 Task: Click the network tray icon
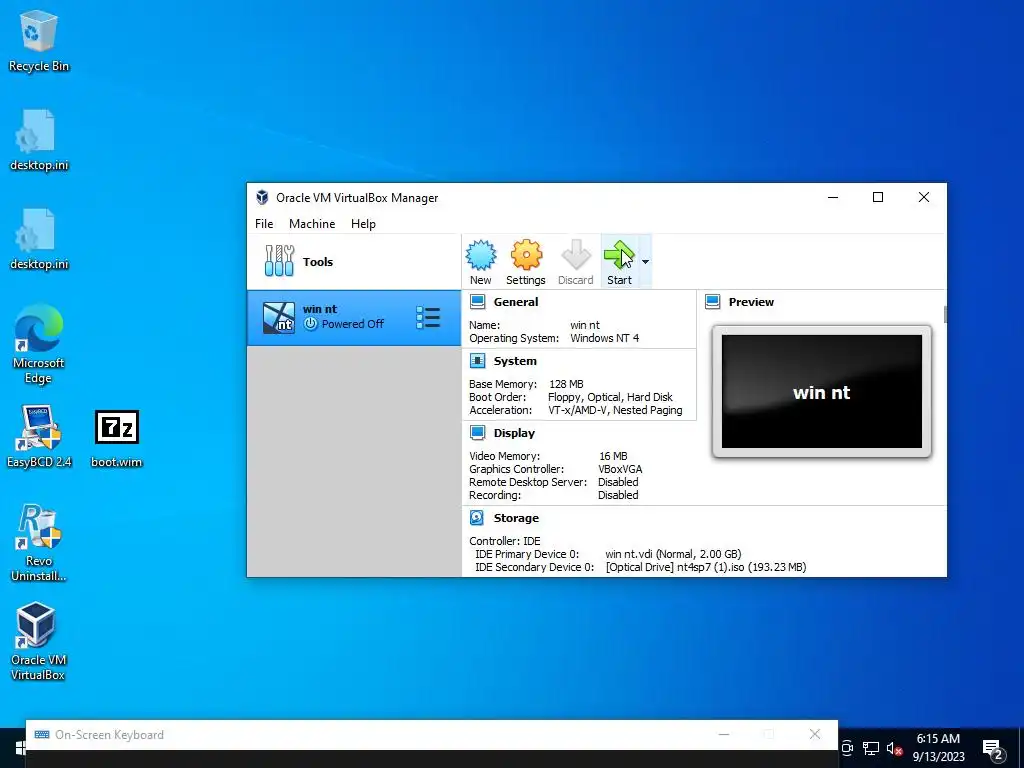pyautogui.click(x=871, y=748)
